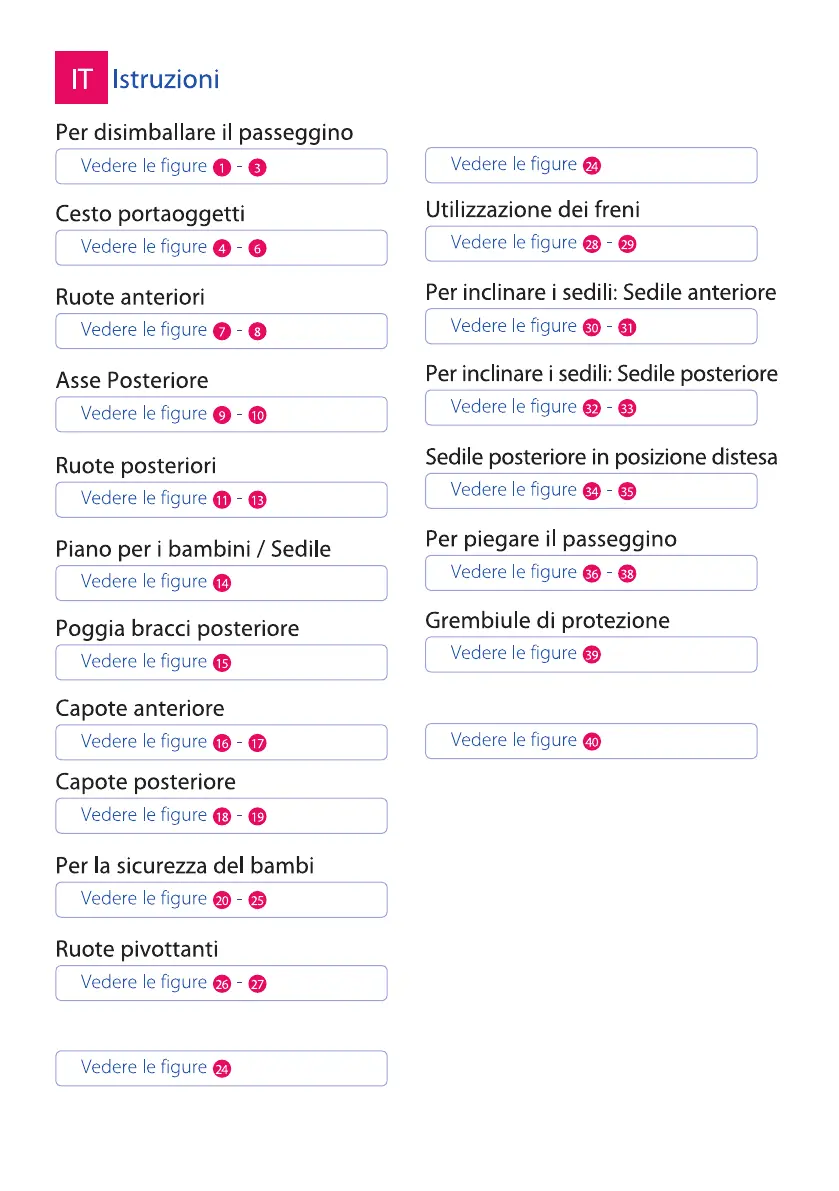Click the Cesto portaoggetti heading
This screenshot has width=839, height=1191.
click(150, 214)
